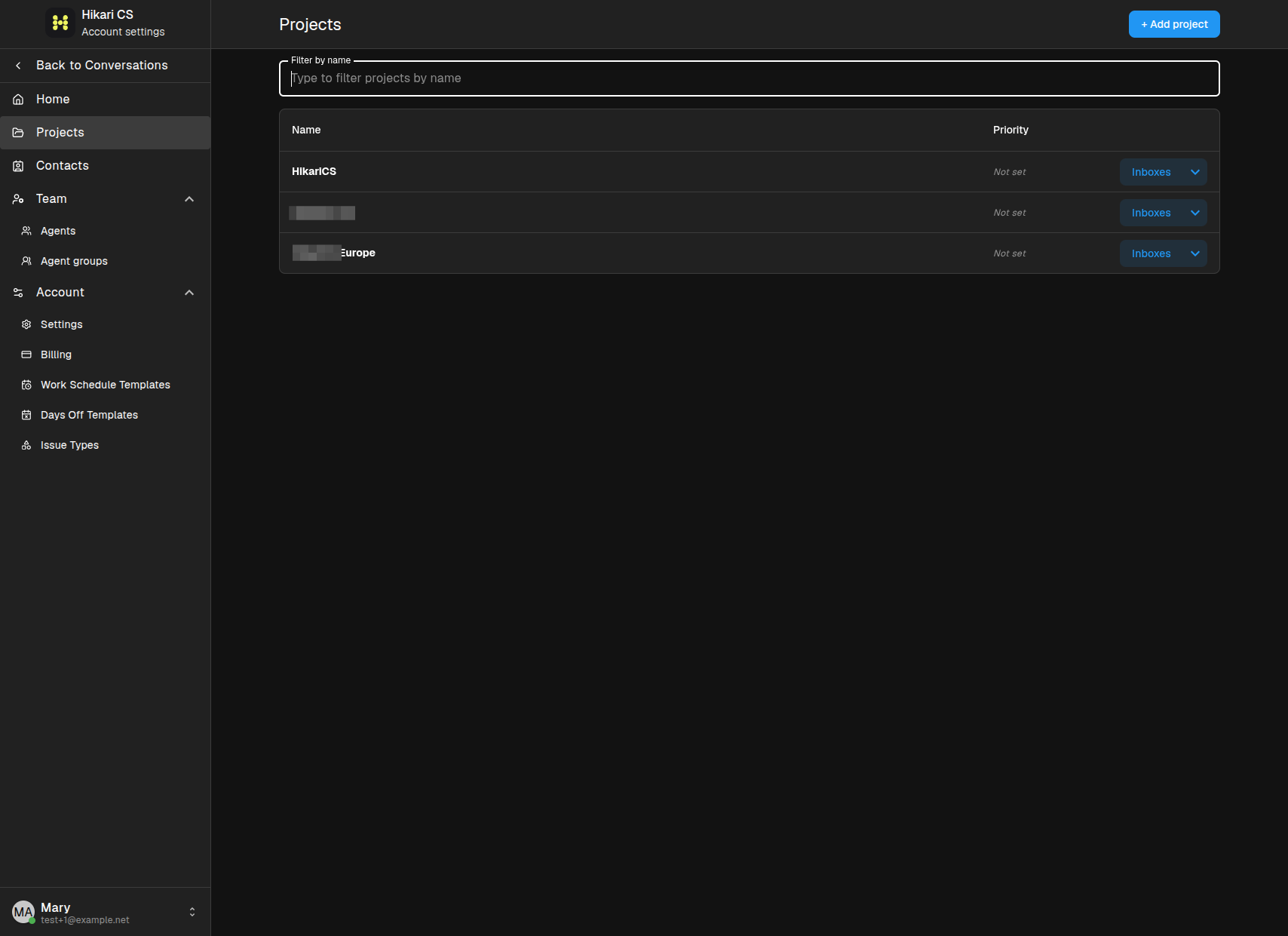Click the Account settings subtitle

(123, 32)
